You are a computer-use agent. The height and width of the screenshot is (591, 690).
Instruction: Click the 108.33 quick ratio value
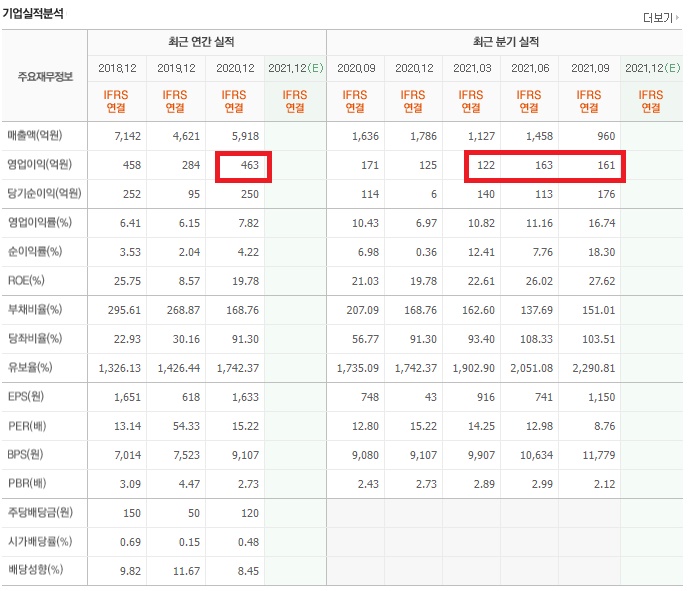click(x=536, y=339)
